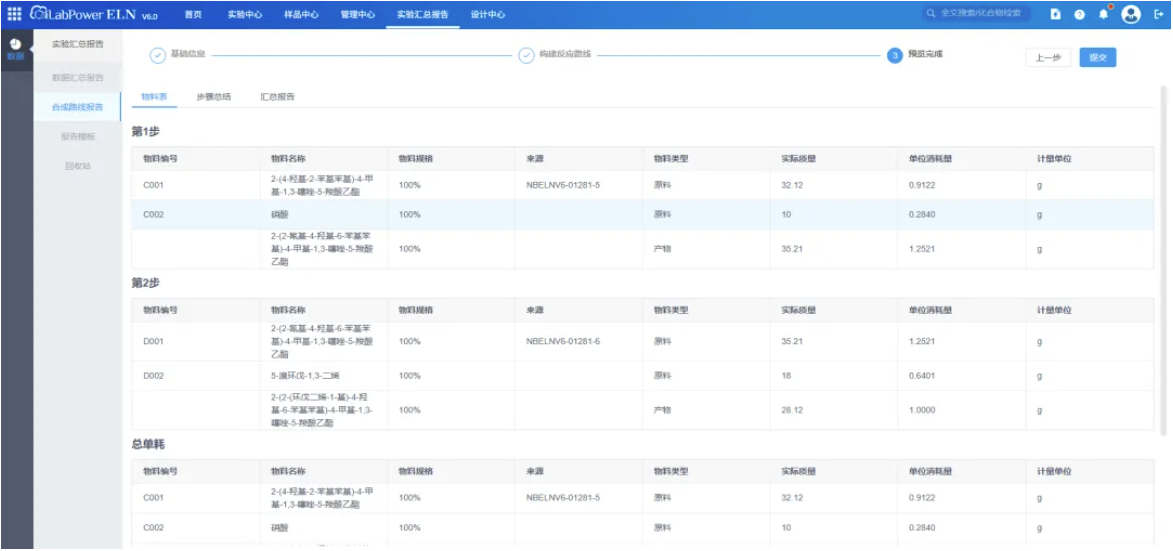Select 合成路线报告 in the sidebar
The width and height of the screenshot is (1173, 551).
(78, 107)
